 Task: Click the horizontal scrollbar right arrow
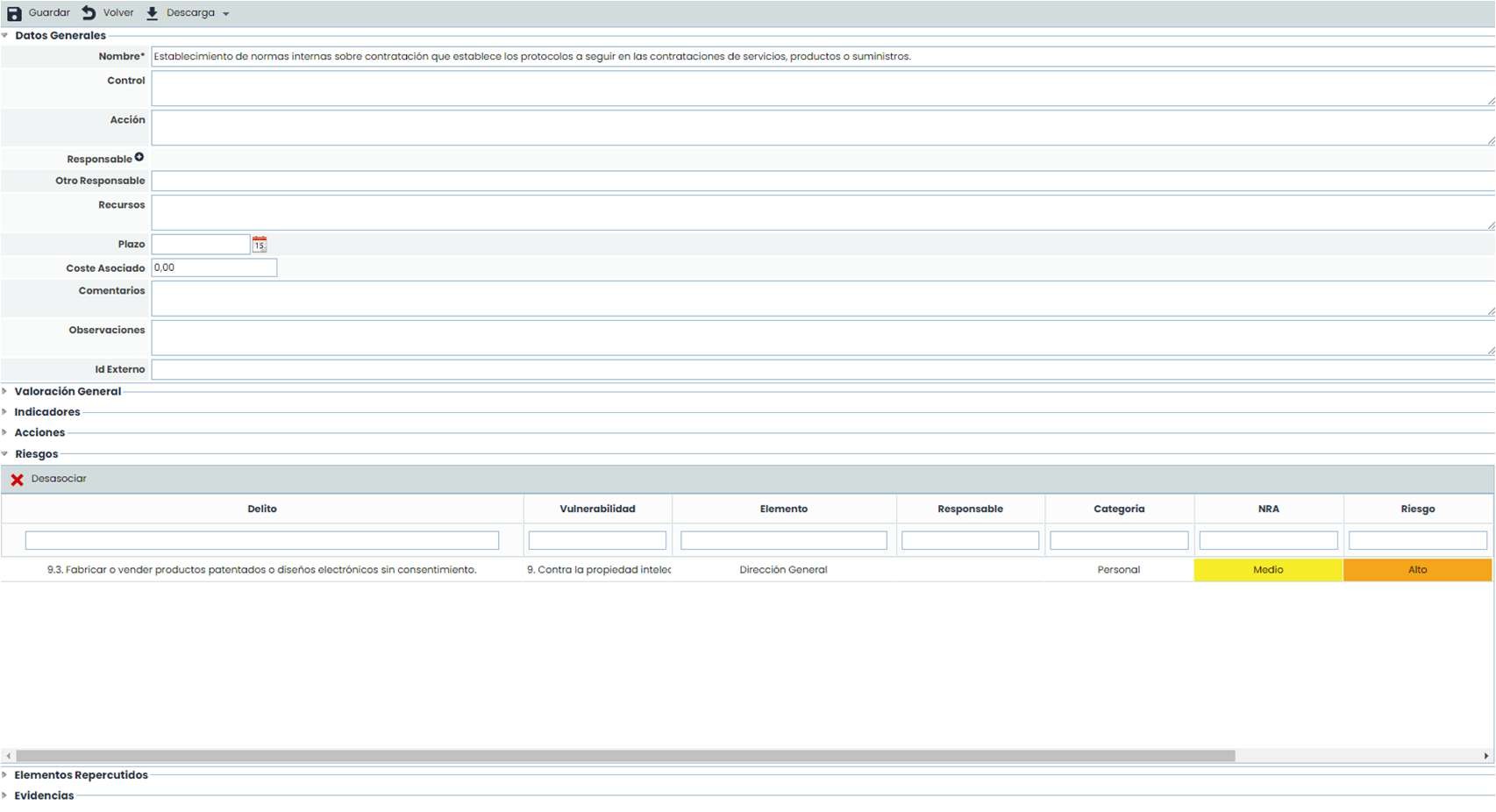coord(1485,756)
